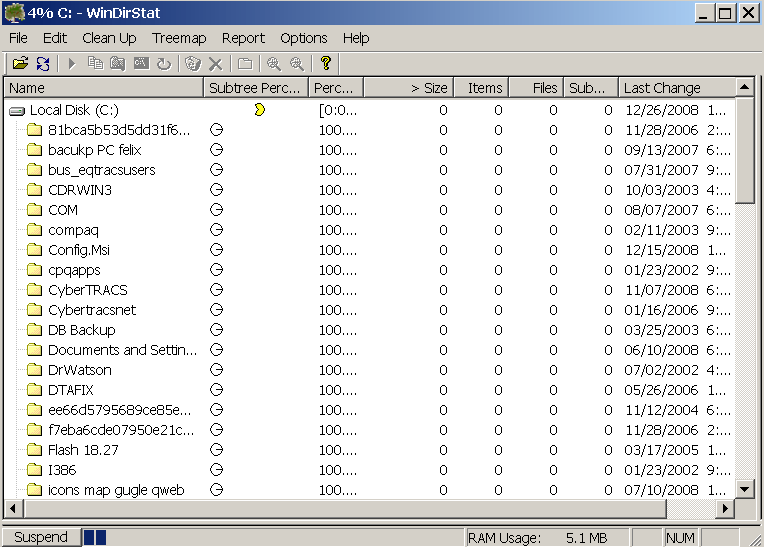
Task: Open the Options menu
Action: (304, 38)
